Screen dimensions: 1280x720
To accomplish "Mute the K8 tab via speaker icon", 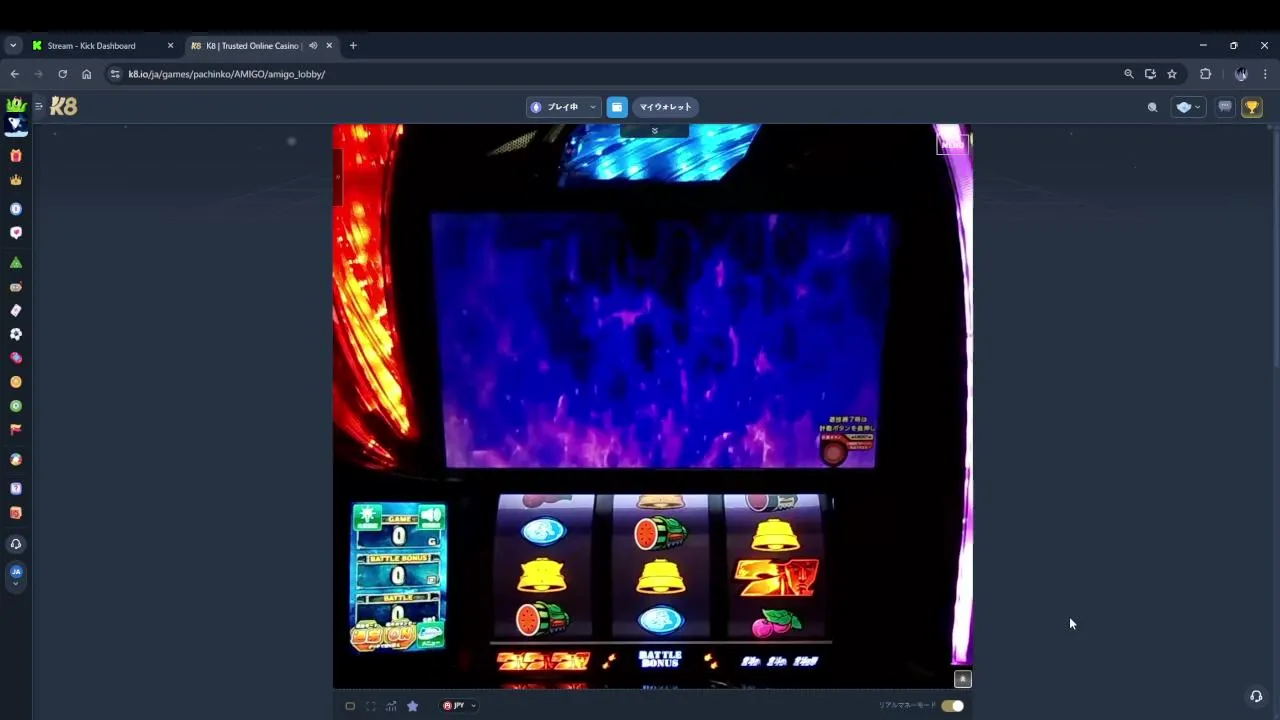I will pos(313,46).
